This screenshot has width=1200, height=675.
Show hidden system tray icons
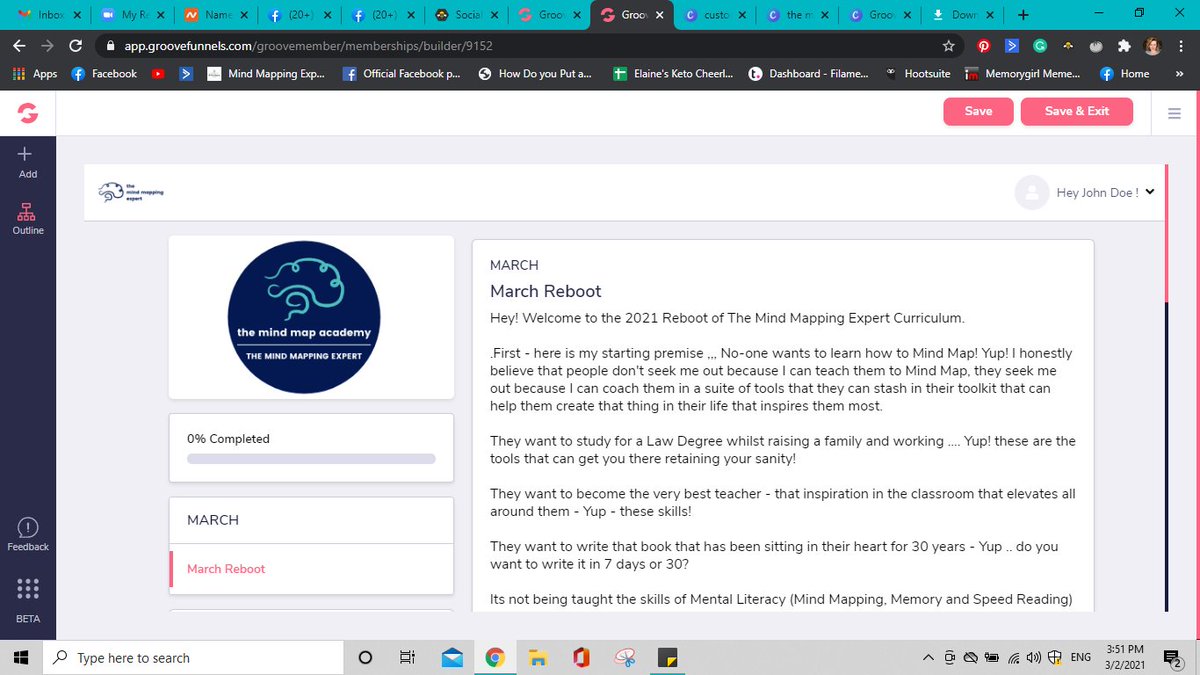click(928, 657)
